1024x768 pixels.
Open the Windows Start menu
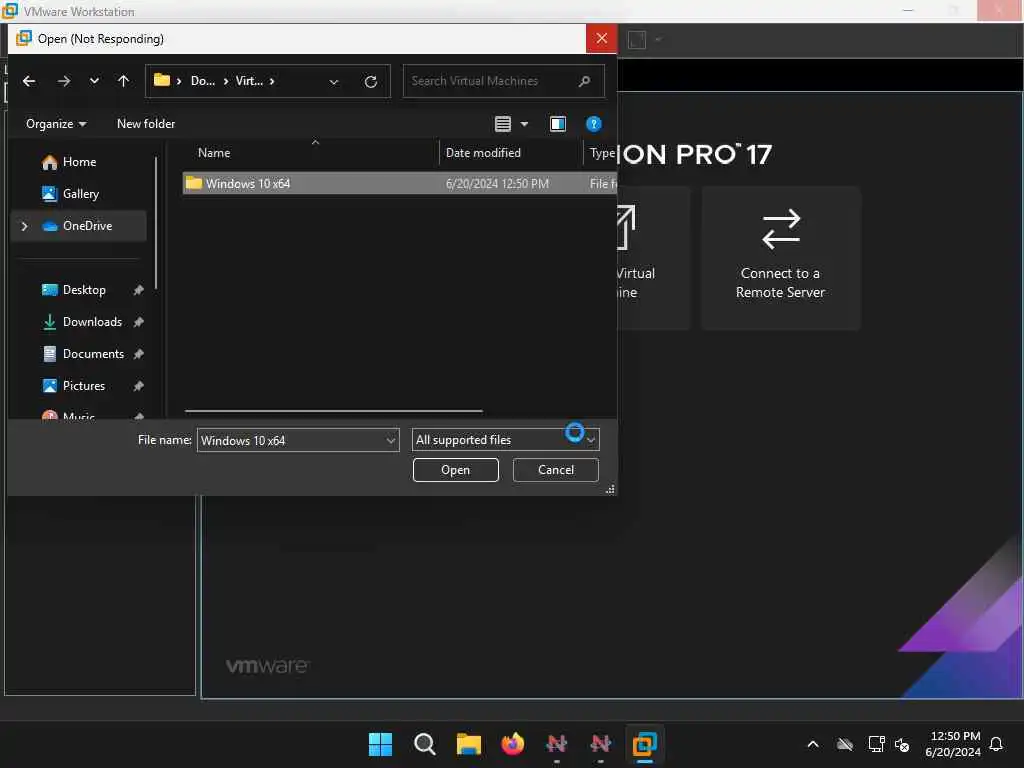(x=380, y=744)
